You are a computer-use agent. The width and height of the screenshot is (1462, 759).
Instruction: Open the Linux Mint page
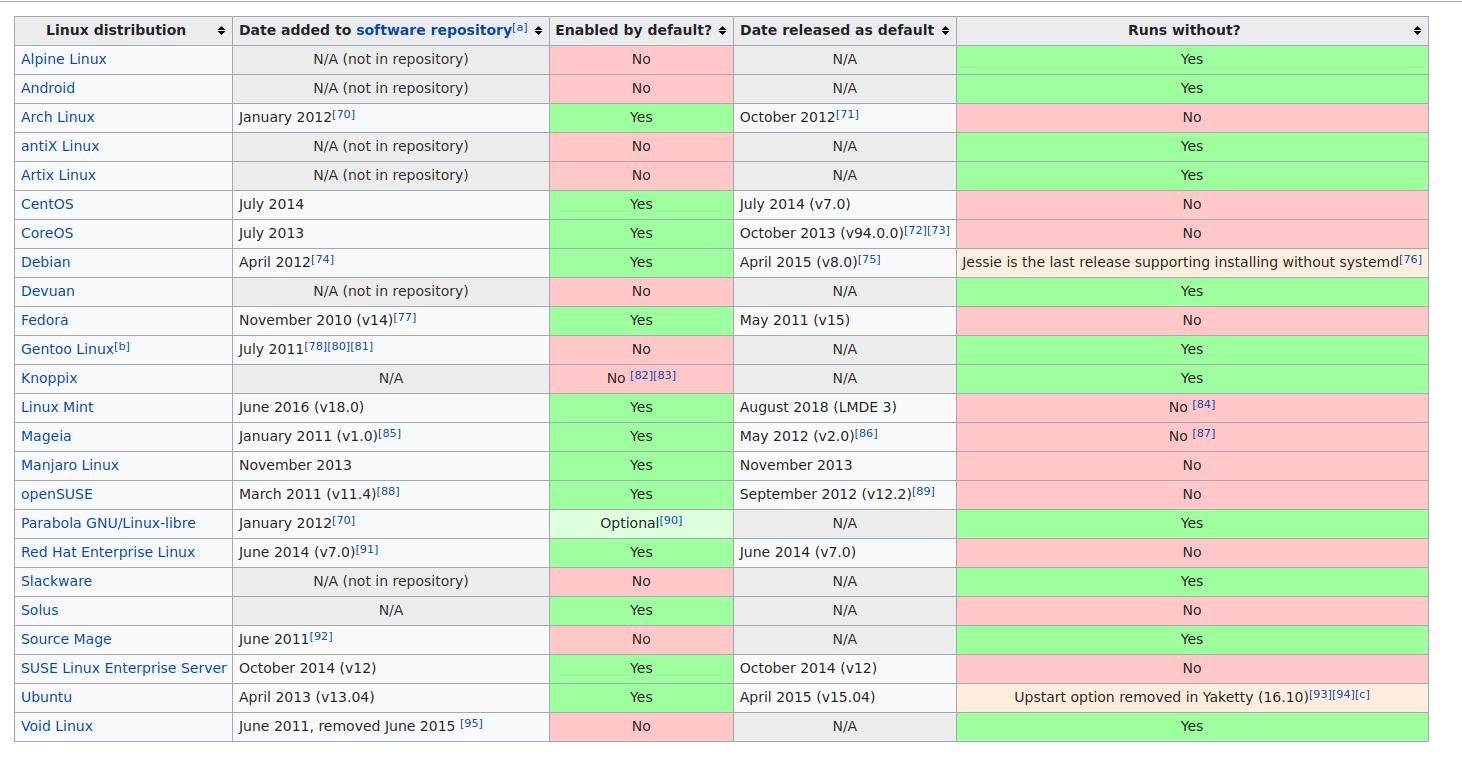[57, 407]
